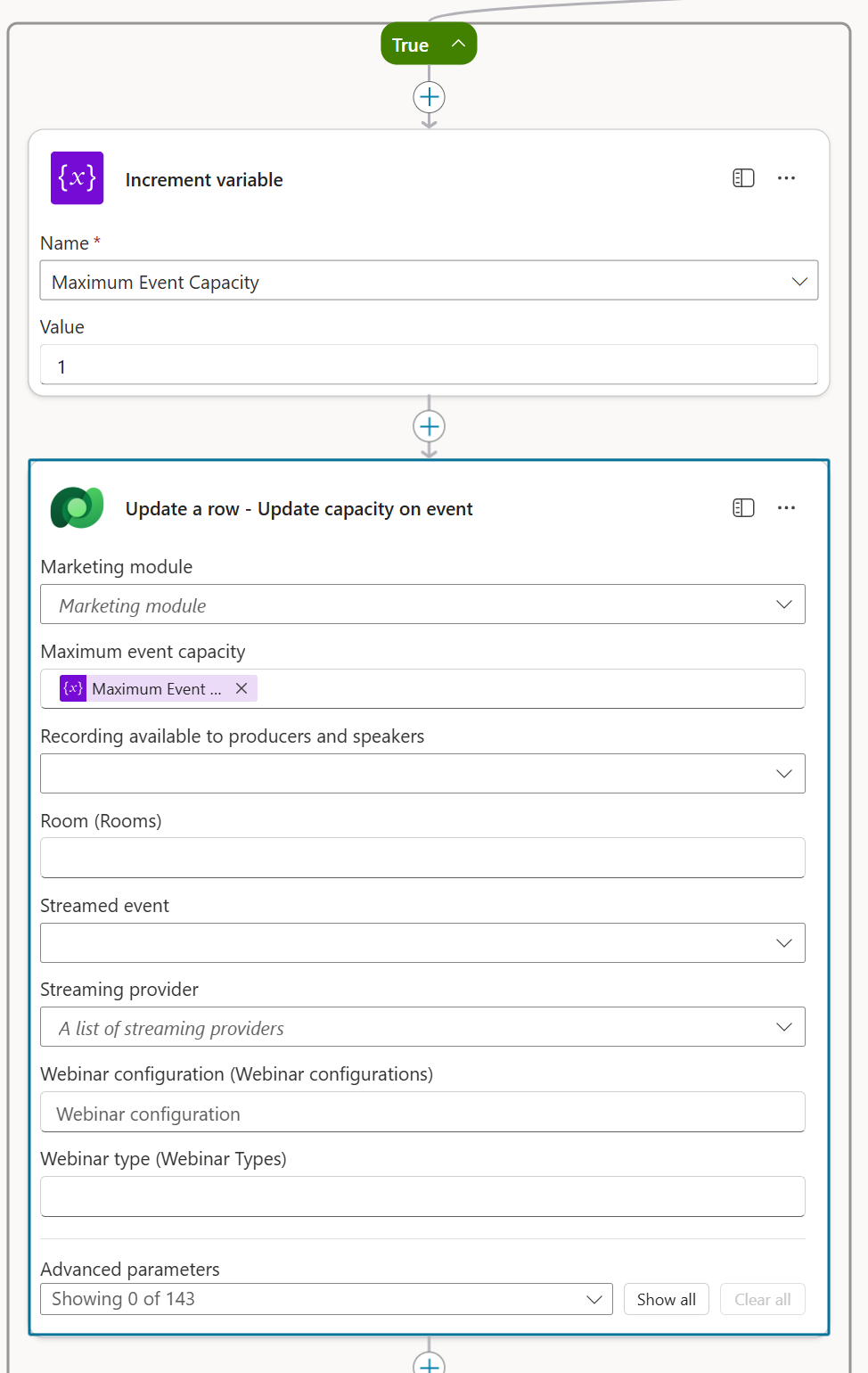The width and height of the screenshot is (868, 1373).
Task: Open the variable Name dropdown
Action: point(798,282)
